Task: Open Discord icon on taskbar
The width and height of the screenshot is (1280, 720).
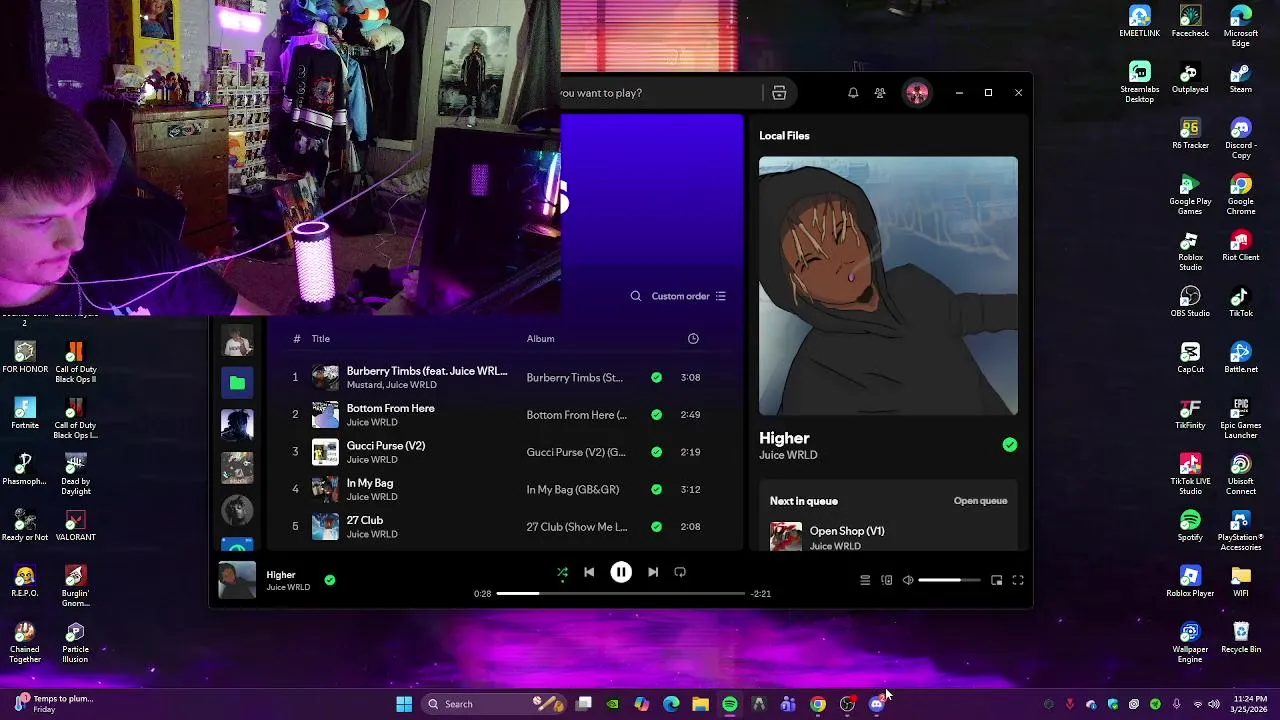Action: coord(877,704)
